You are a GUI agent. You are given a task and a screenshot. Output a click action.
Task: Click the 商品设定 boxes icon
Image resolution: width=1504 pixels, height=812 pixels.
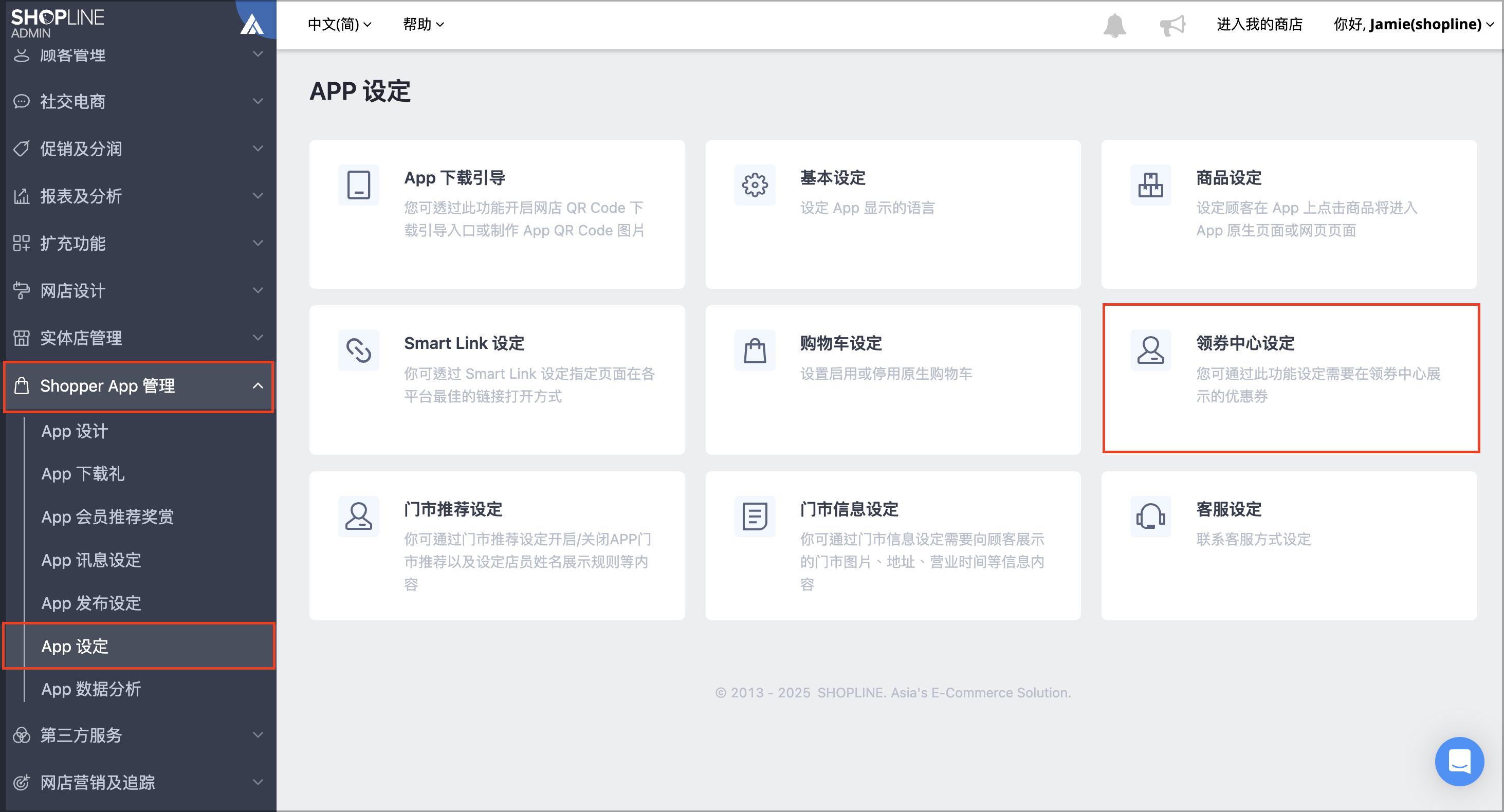coord(1150,185)
